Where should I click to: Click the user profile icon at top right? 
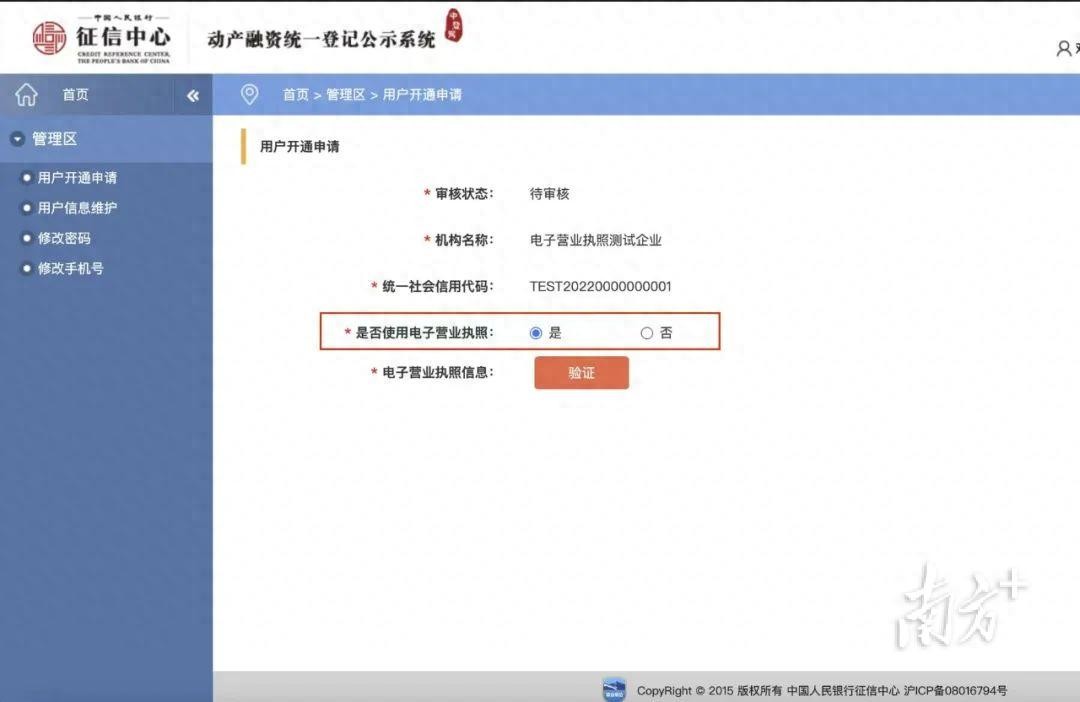click(x=1063, y=48)
